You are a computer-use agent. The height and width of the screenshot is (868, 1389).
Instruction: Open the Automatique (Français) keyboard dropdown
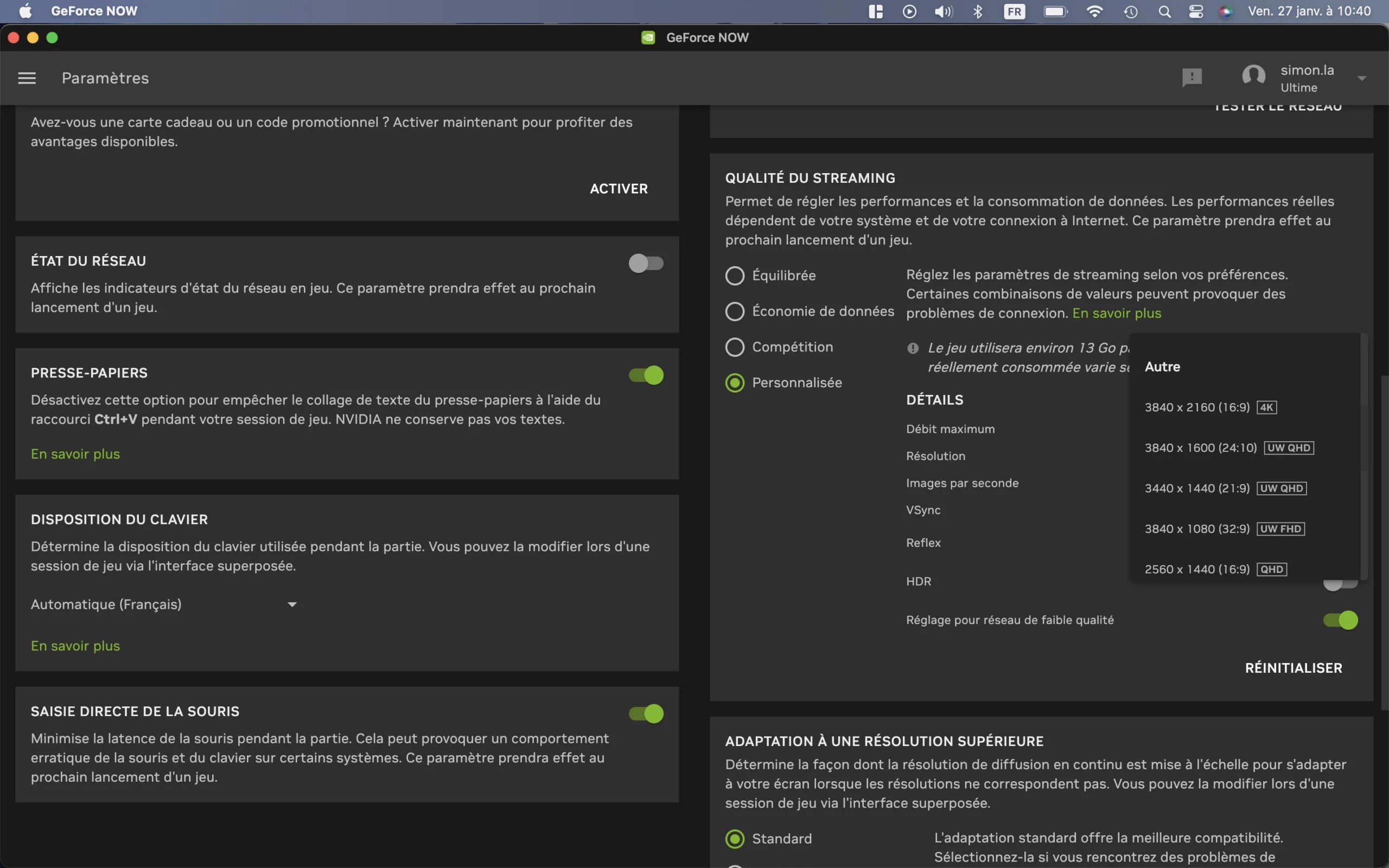163,604
